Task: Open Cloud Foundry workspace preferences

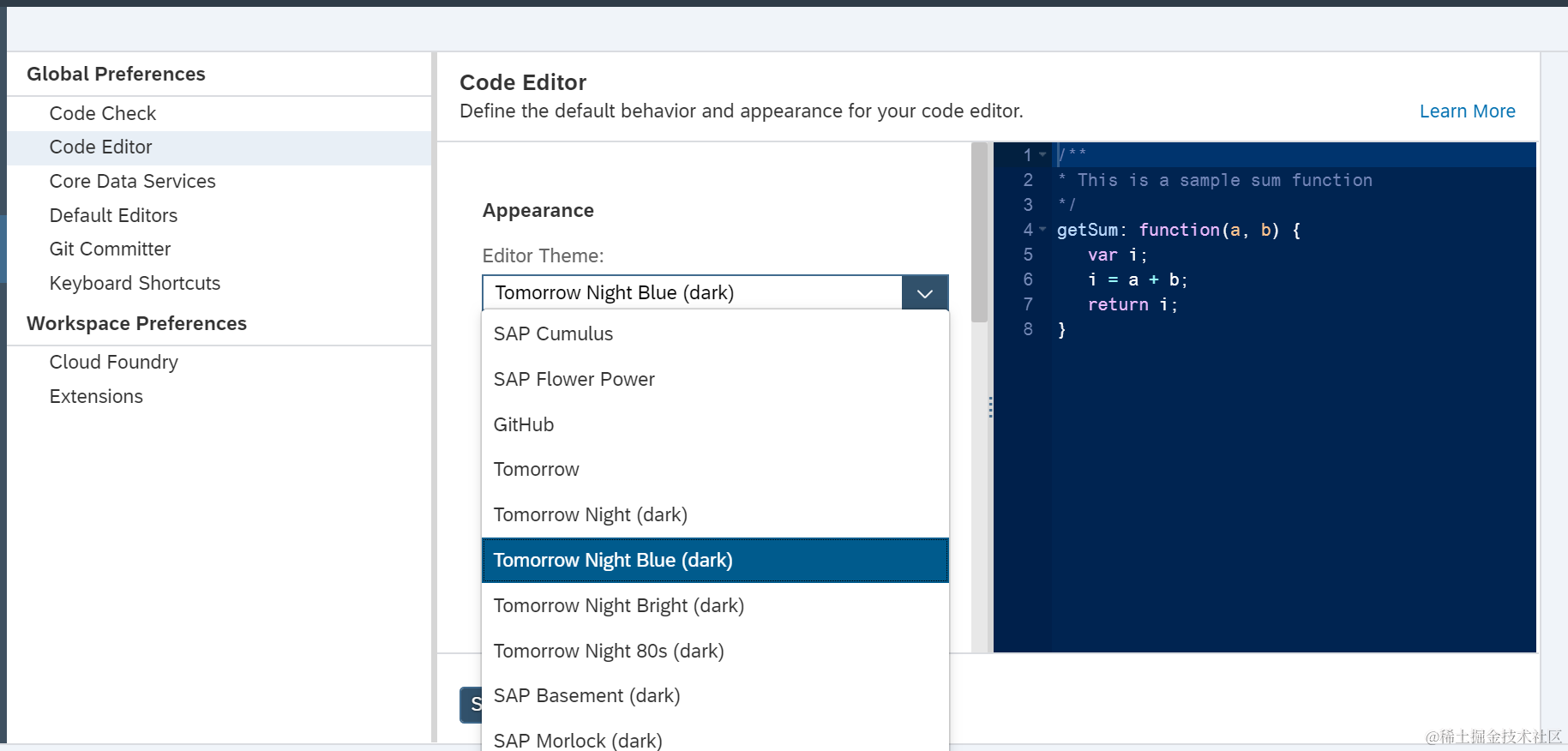Action: (113, 362)
